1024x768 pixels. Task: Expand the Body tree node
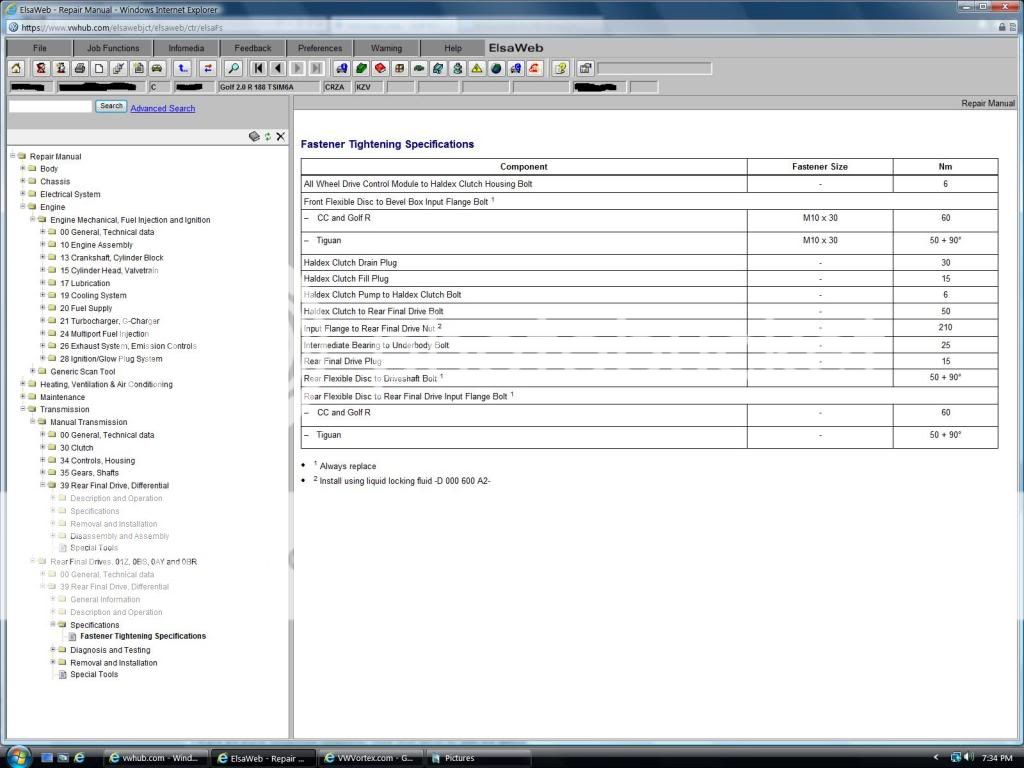(23, 168)
